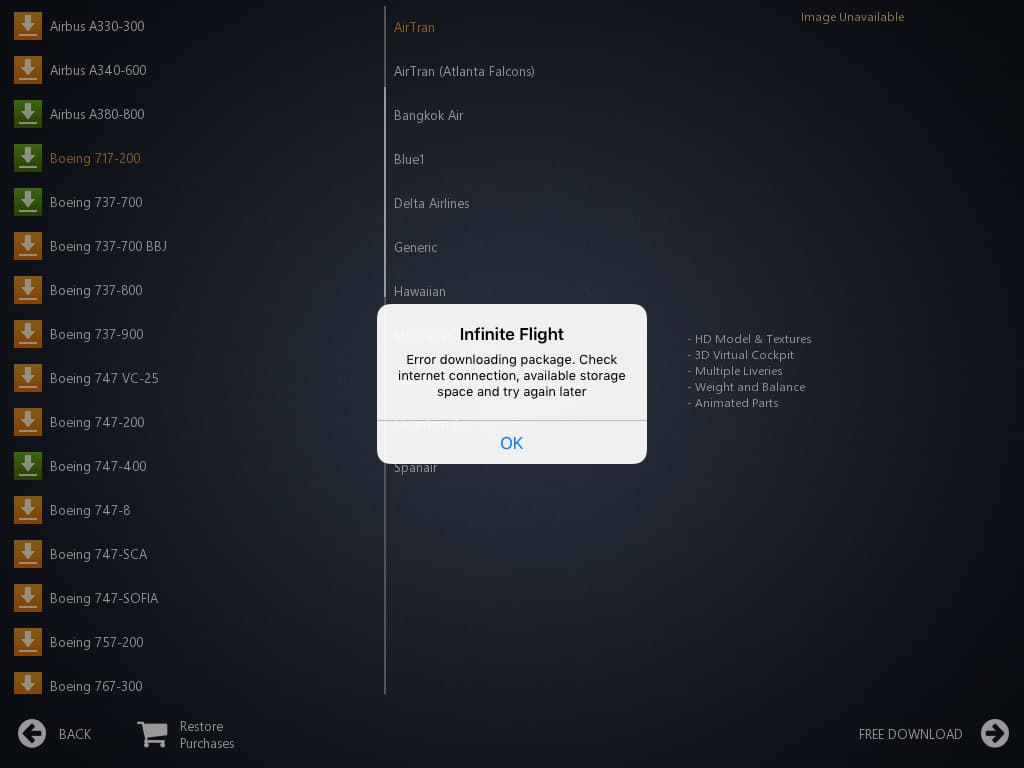The image size is (1024, 768).
Task: Select the AirTran livery
Action: tap(414, 27)
